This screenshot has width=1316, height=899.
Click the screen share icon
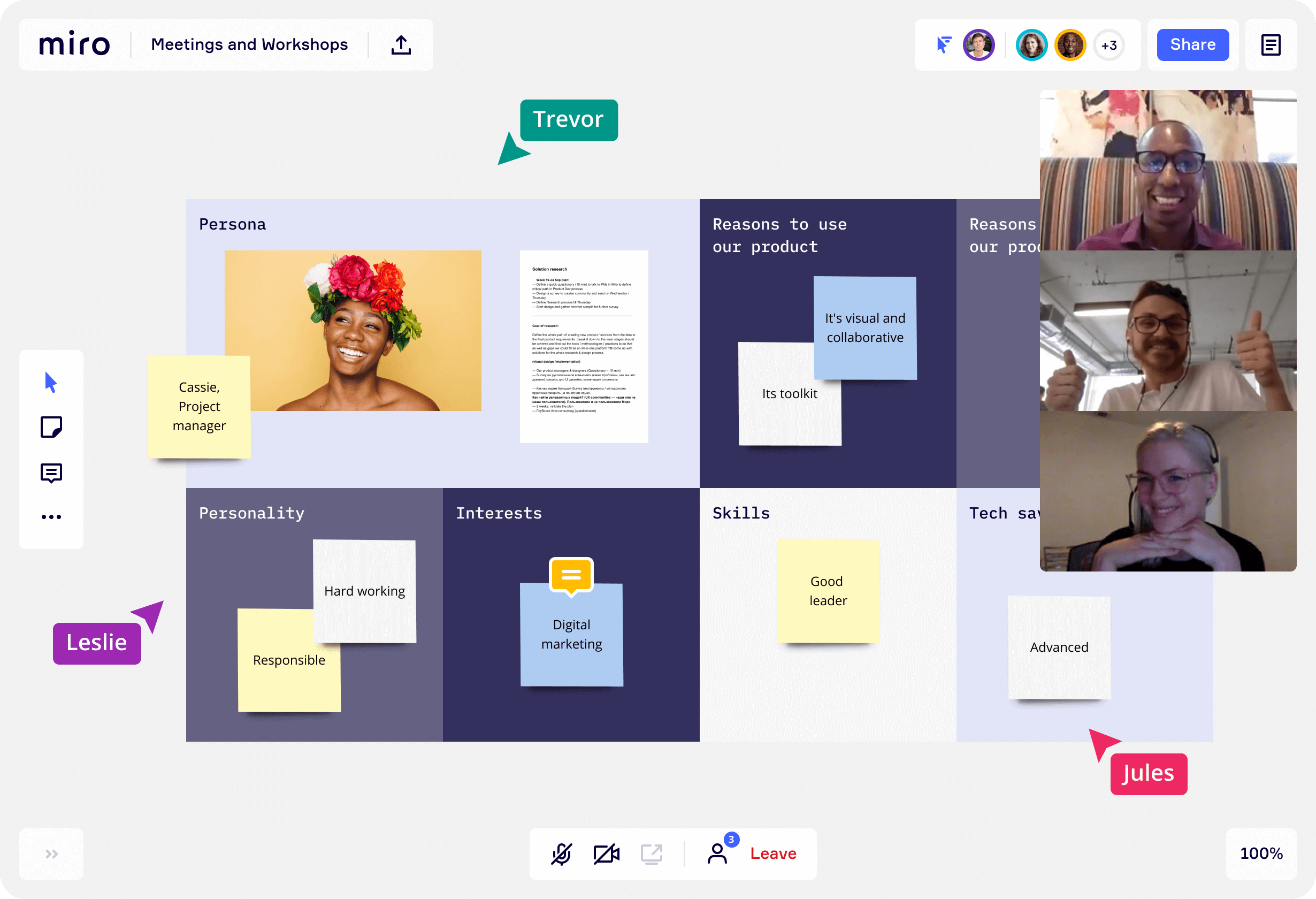tap(650, 853)
